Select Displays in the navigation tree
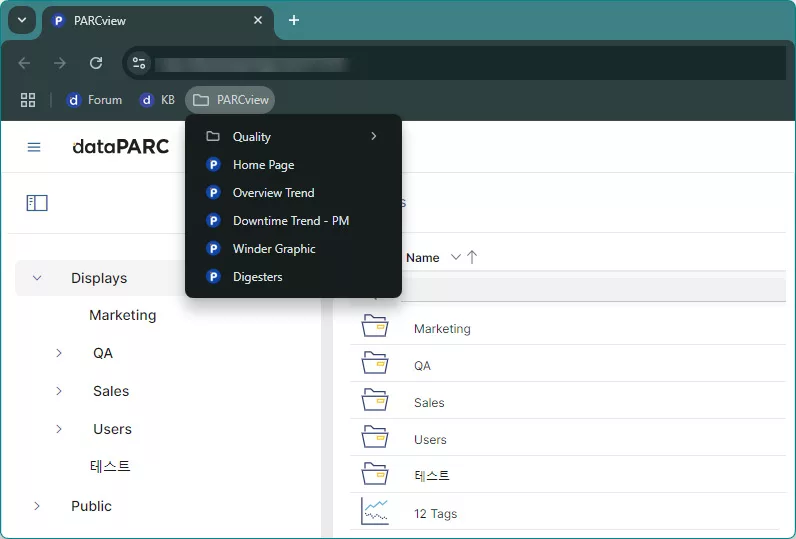The width and height of the screenshot is (796, 539). pos(99,278)
